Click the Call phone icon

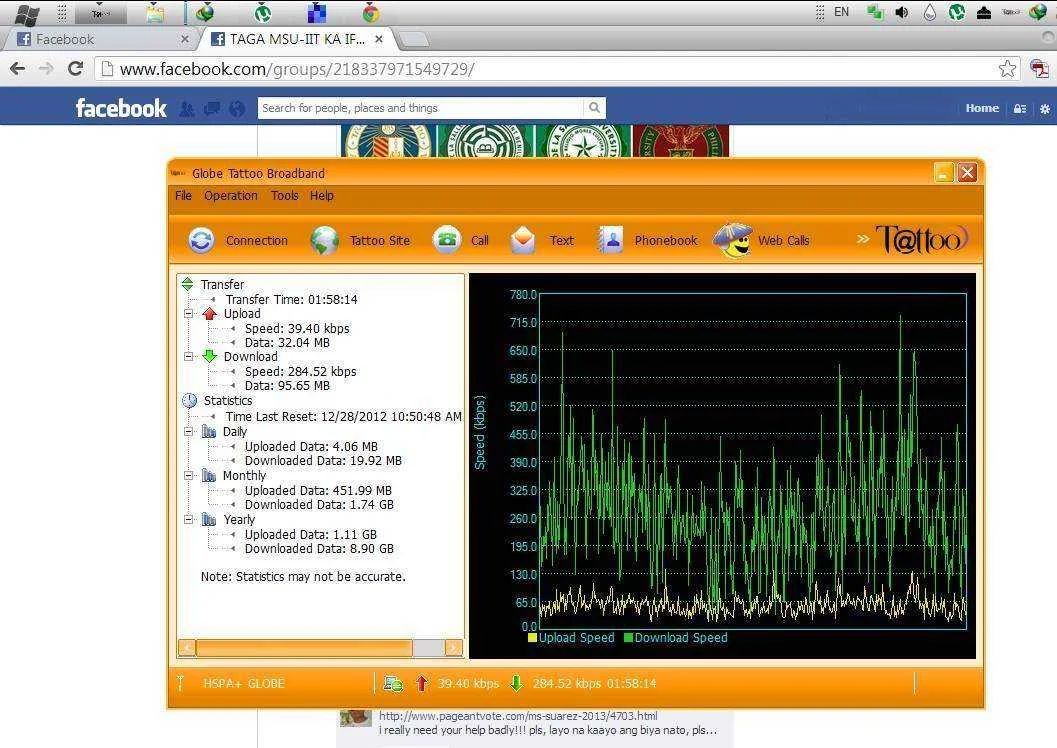(x=446, y=240)
